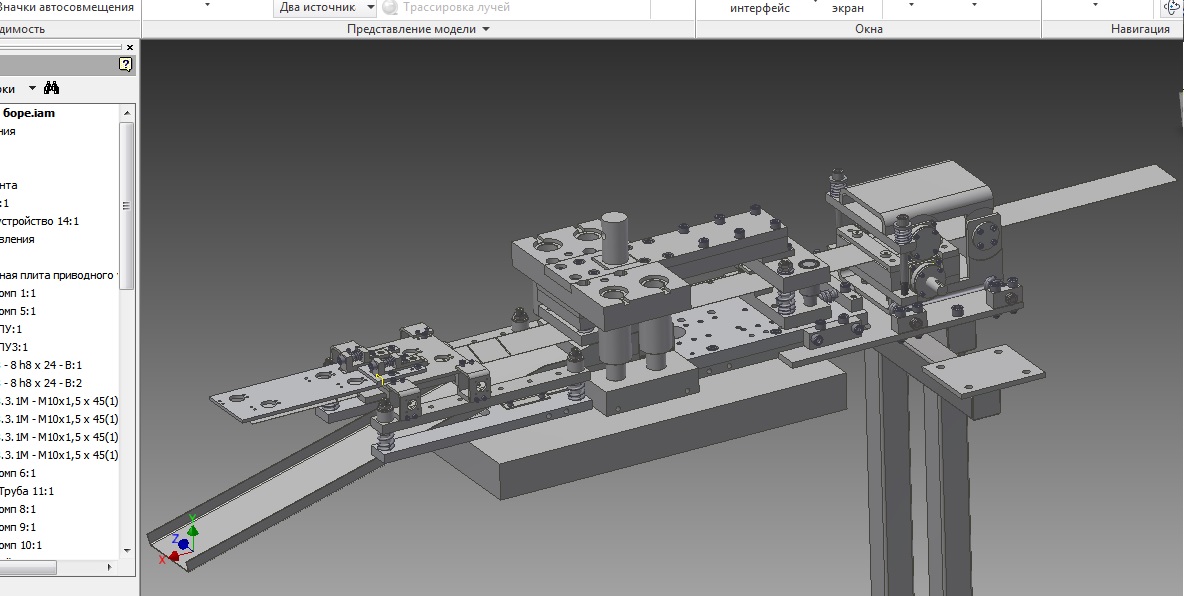
Task: Click the binoculars Find icon in browser
Action: 53,89
